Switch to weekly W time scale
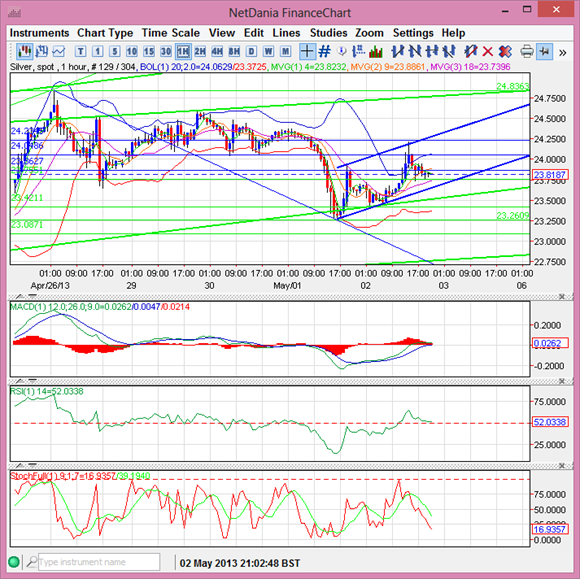This screenshot has height=579, width=580. coord(269,51)
